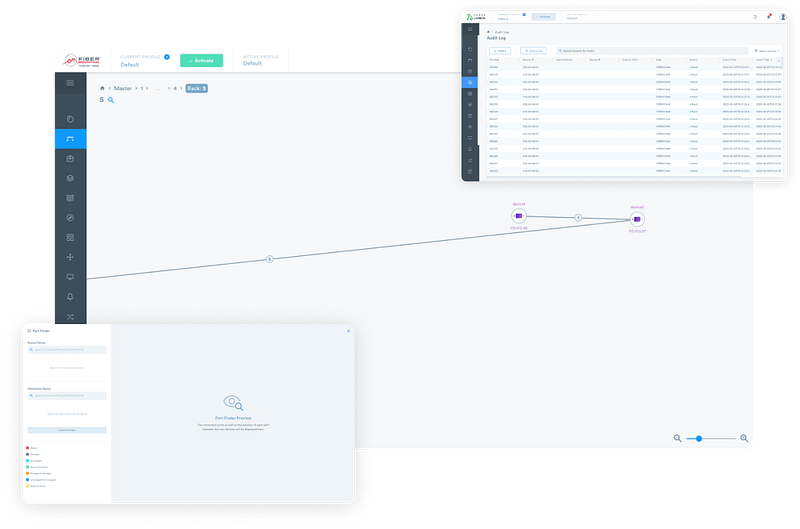Screen dimensions: 800x529
Task: Click the Locate All Paths button in Port Finder
Action: pos(67,430)
